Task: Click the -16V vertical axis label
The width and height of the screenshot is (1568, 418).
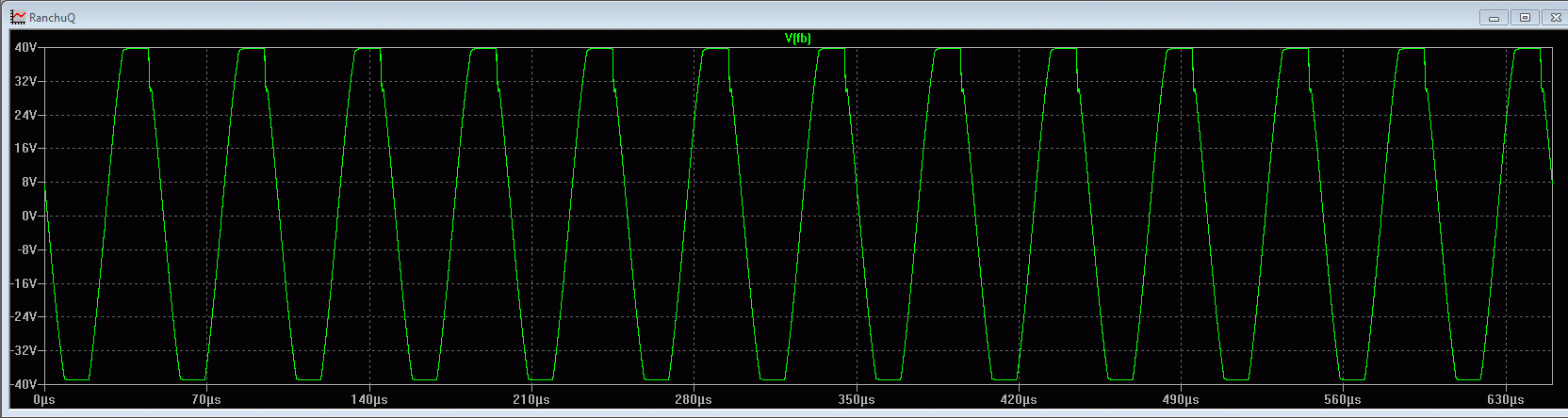Action: click(24, 283)
